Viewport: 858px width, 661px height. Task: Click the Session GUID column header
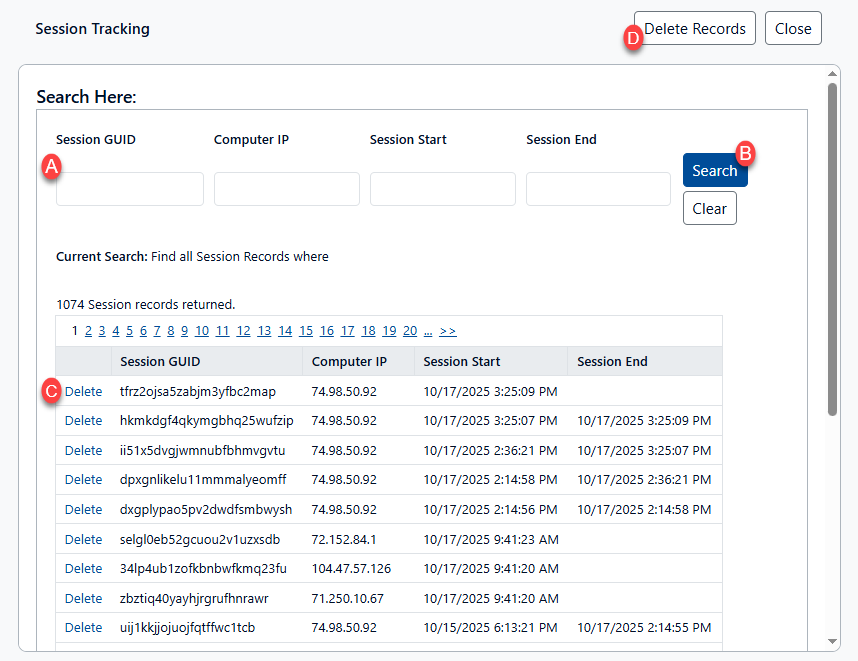pos(160,361)
